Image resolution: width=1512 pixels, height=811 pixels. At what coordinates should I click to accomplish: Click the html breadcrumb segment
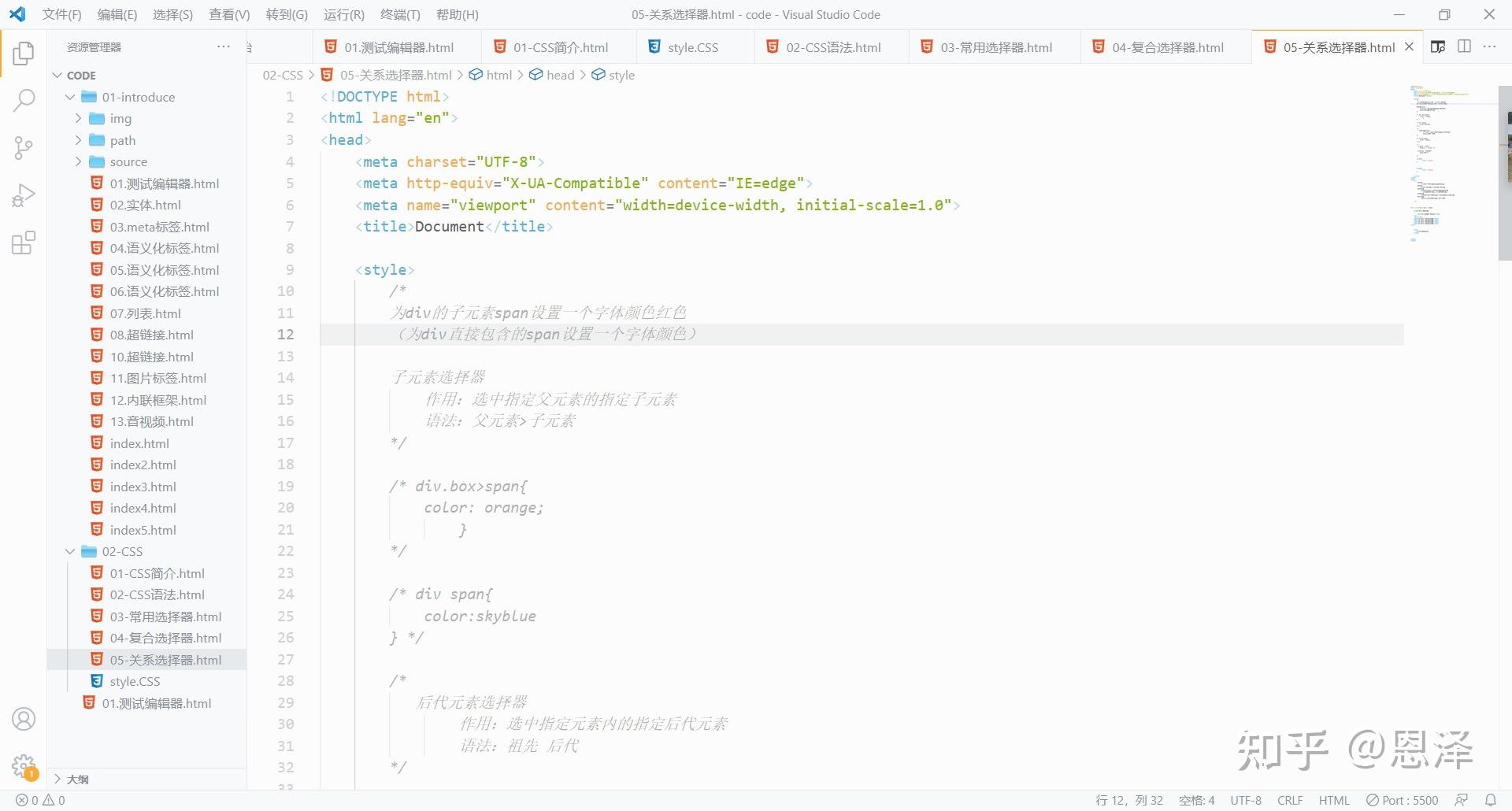[491, 76]
